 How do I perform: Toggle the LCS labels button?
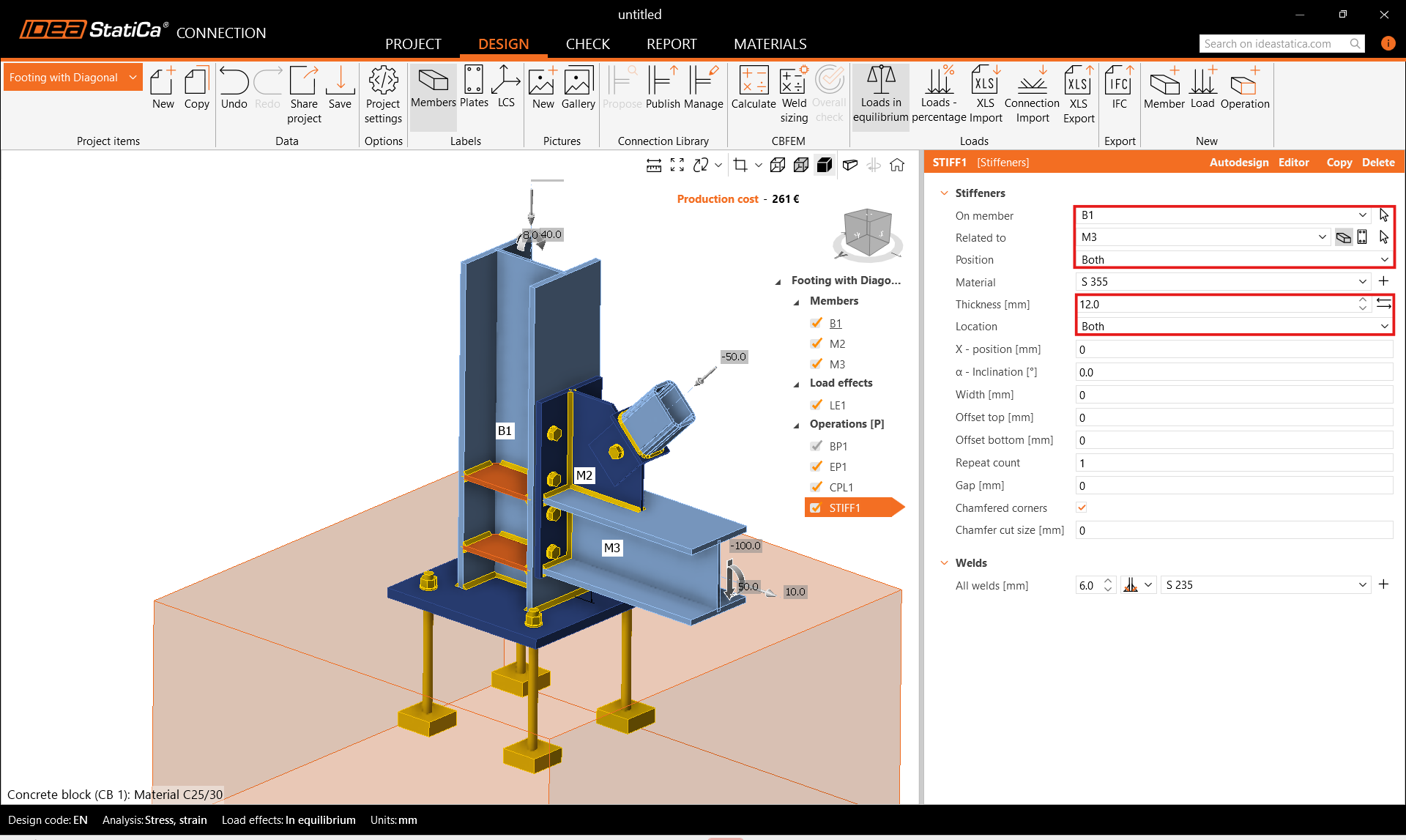tap(506, 88)
